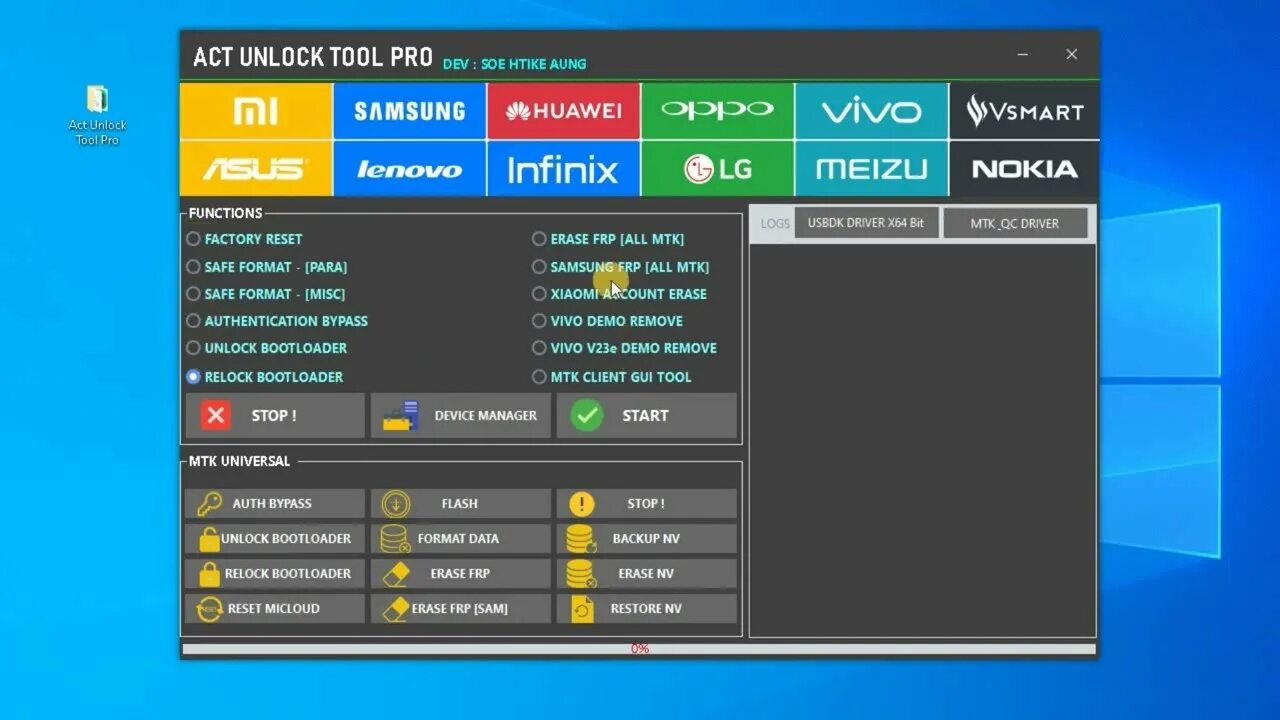Viewport: 1280px width, 720px height.
Task: Select the Unlock Bootloader radio option
Action: pyautogui.click(x=267, y=348)
